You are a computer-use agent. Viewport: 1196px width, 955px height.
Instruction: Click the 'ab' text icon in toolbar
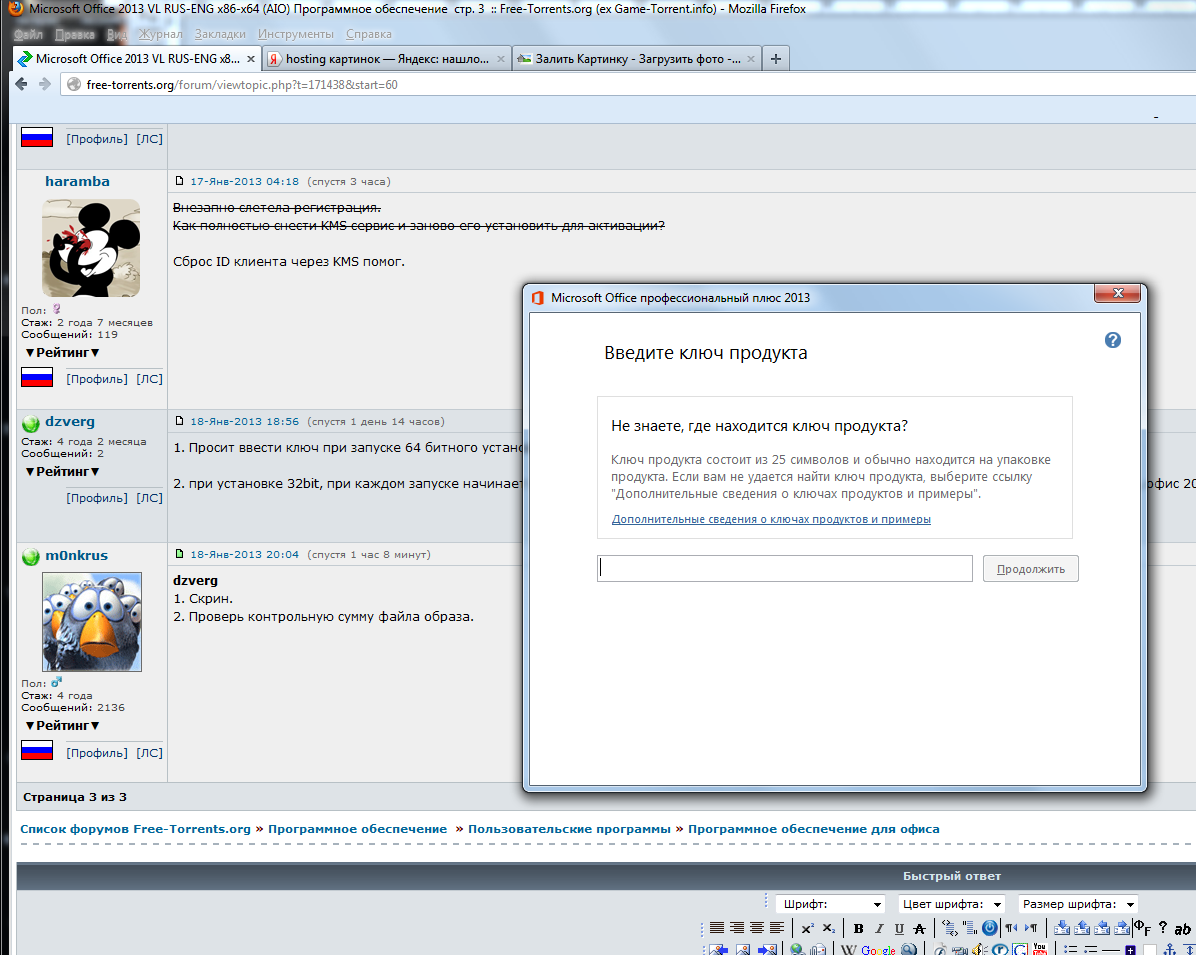point(1182,930)
